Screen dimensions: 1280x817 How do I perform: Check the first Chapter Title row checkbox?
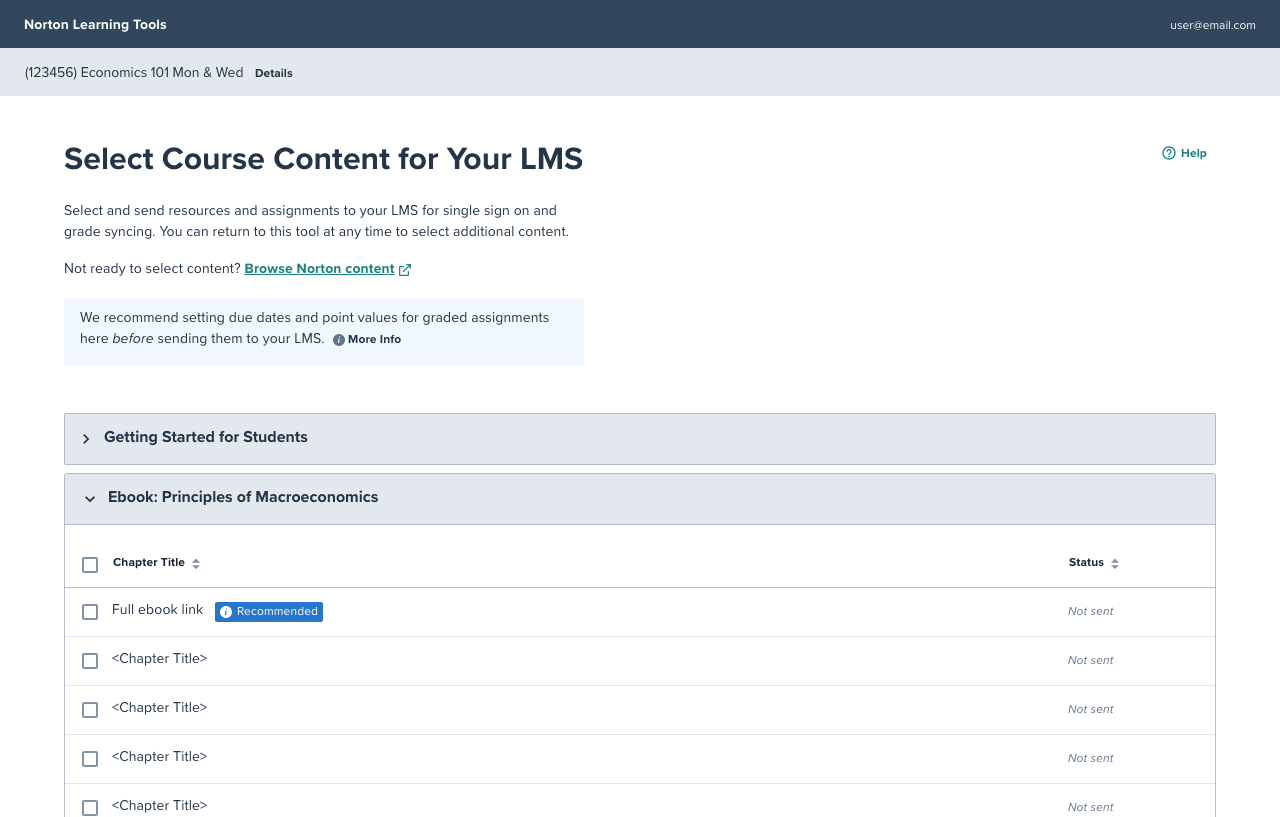(90, 661)
